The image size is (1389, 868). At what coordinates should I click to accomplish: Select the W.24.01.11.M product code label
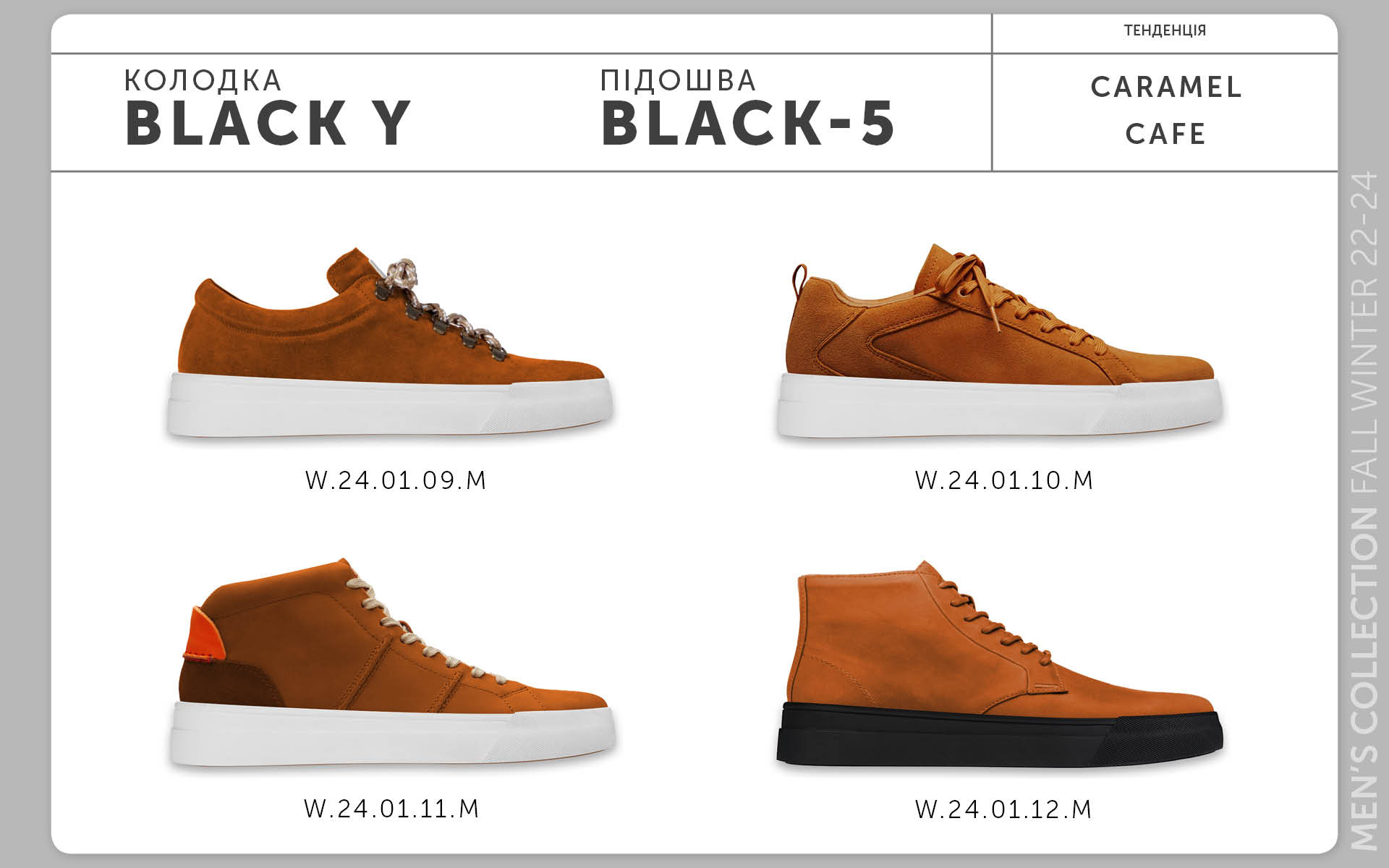391,808
